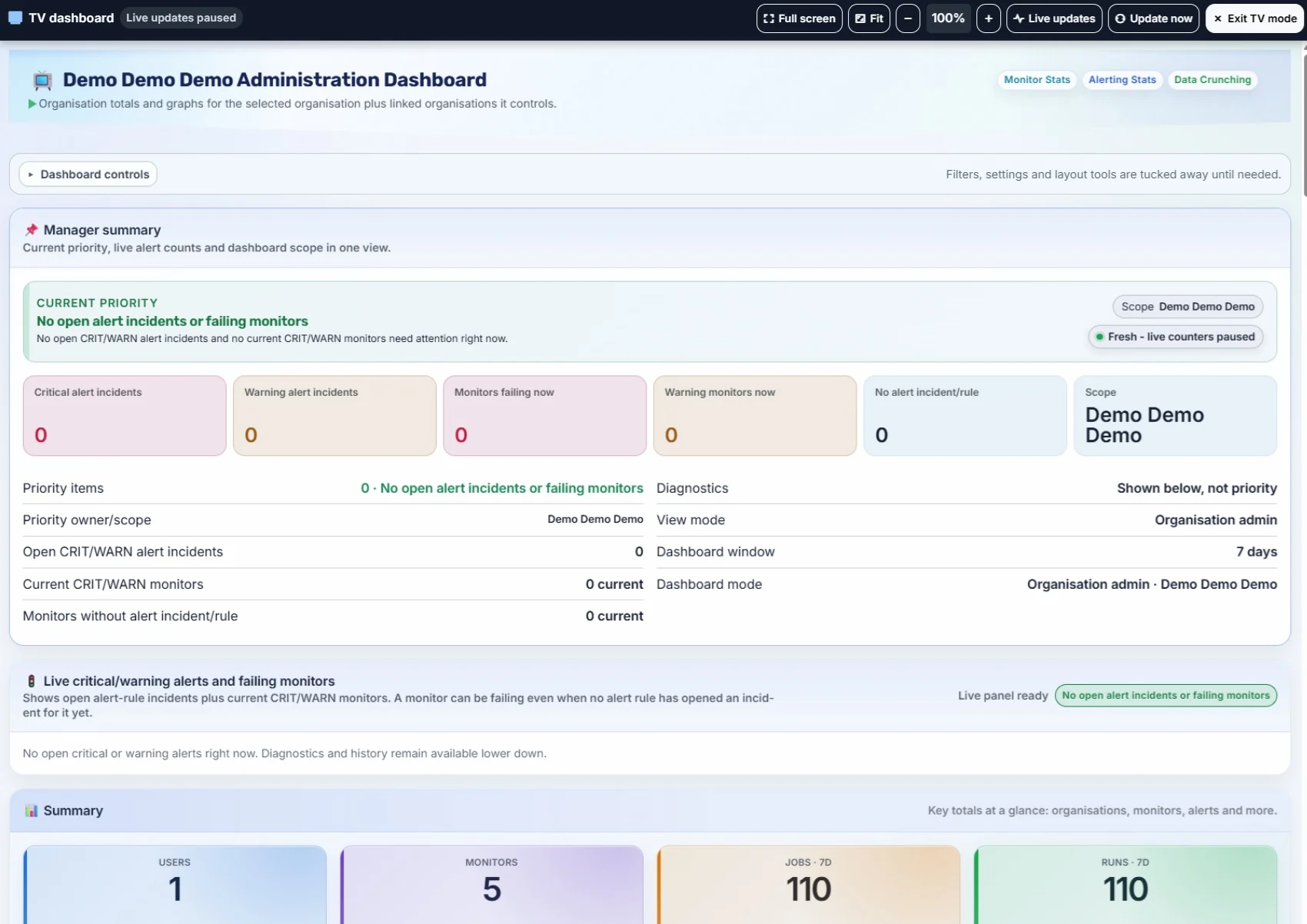Click the Scope Demo Demo Demo card
Image resolution: width=1307 pixels, height=924 pixels.
[x=1176, y=416]
